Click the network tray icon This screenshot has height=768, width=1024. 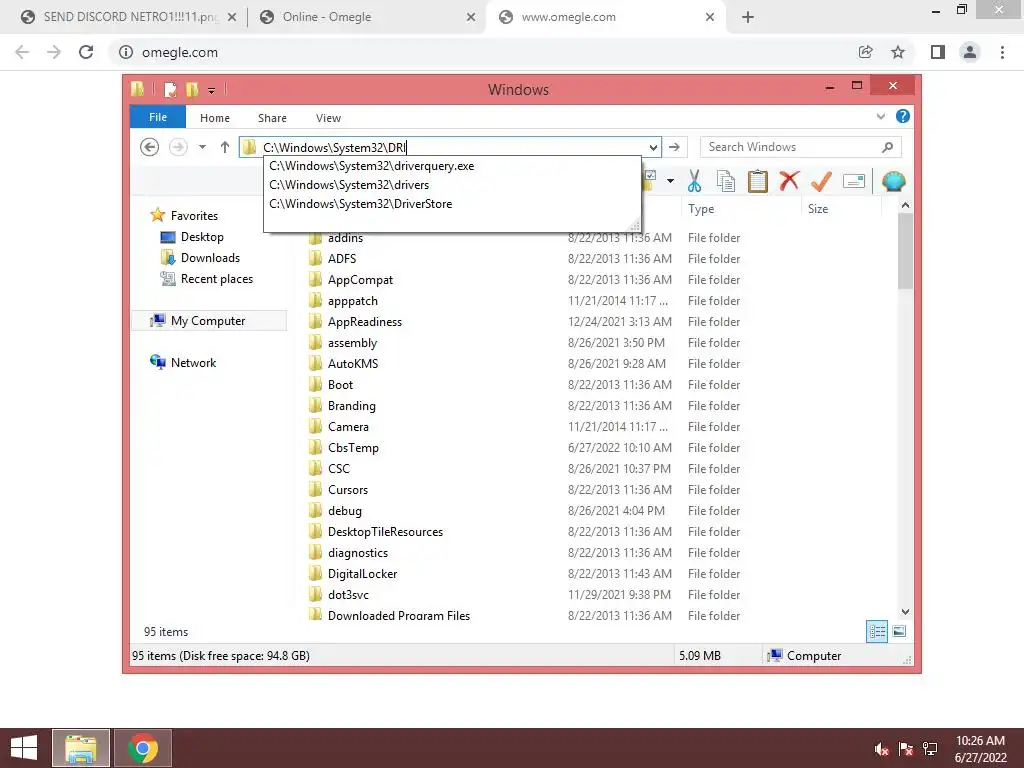click(x=930, y=749)
